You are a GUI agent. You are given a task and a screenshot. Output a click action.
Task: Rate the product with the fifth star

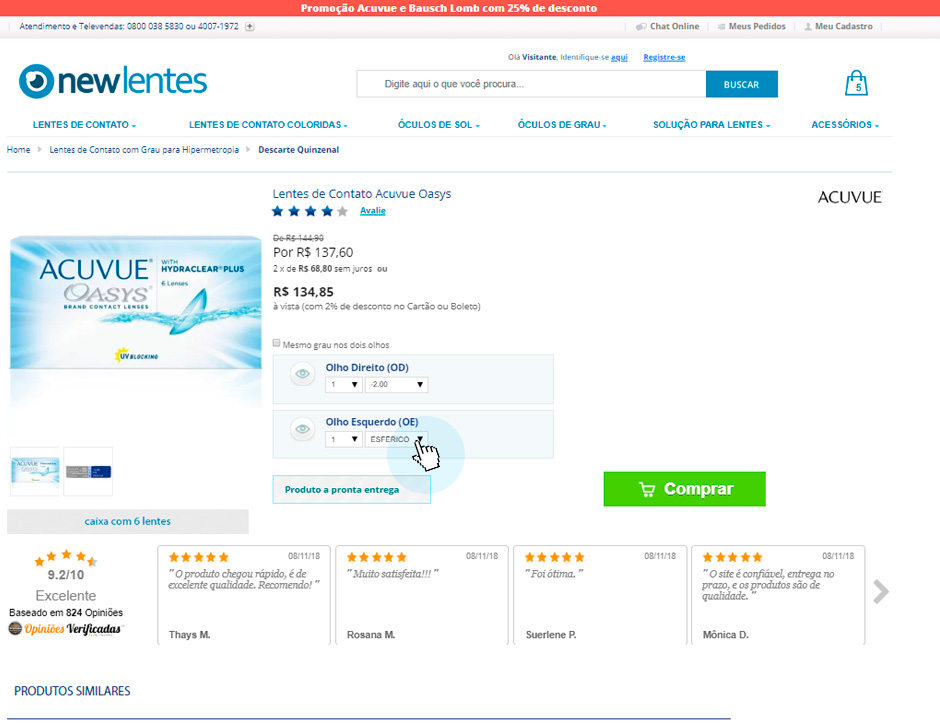tap(342, 211)
